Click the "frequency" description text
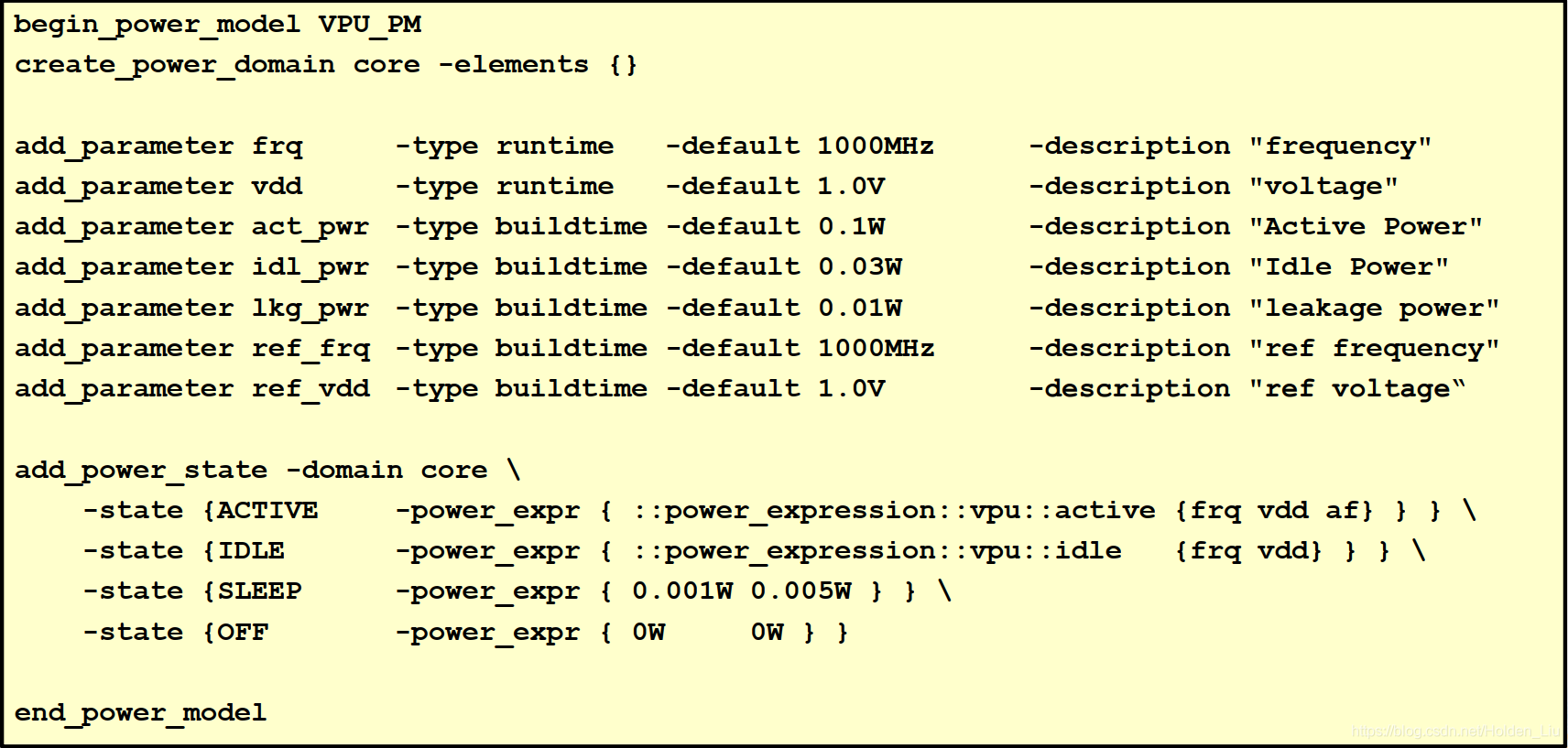 pos(1340,146)
